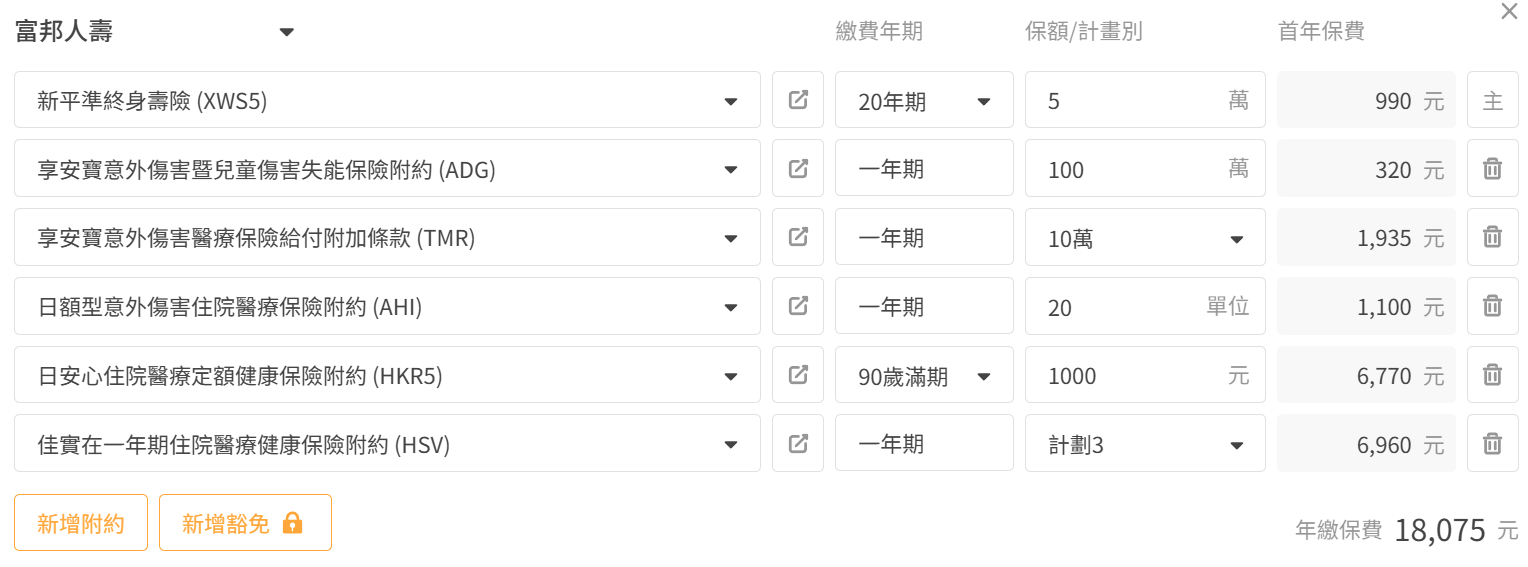Open external link for ADG rider

(x=798, y=169)
